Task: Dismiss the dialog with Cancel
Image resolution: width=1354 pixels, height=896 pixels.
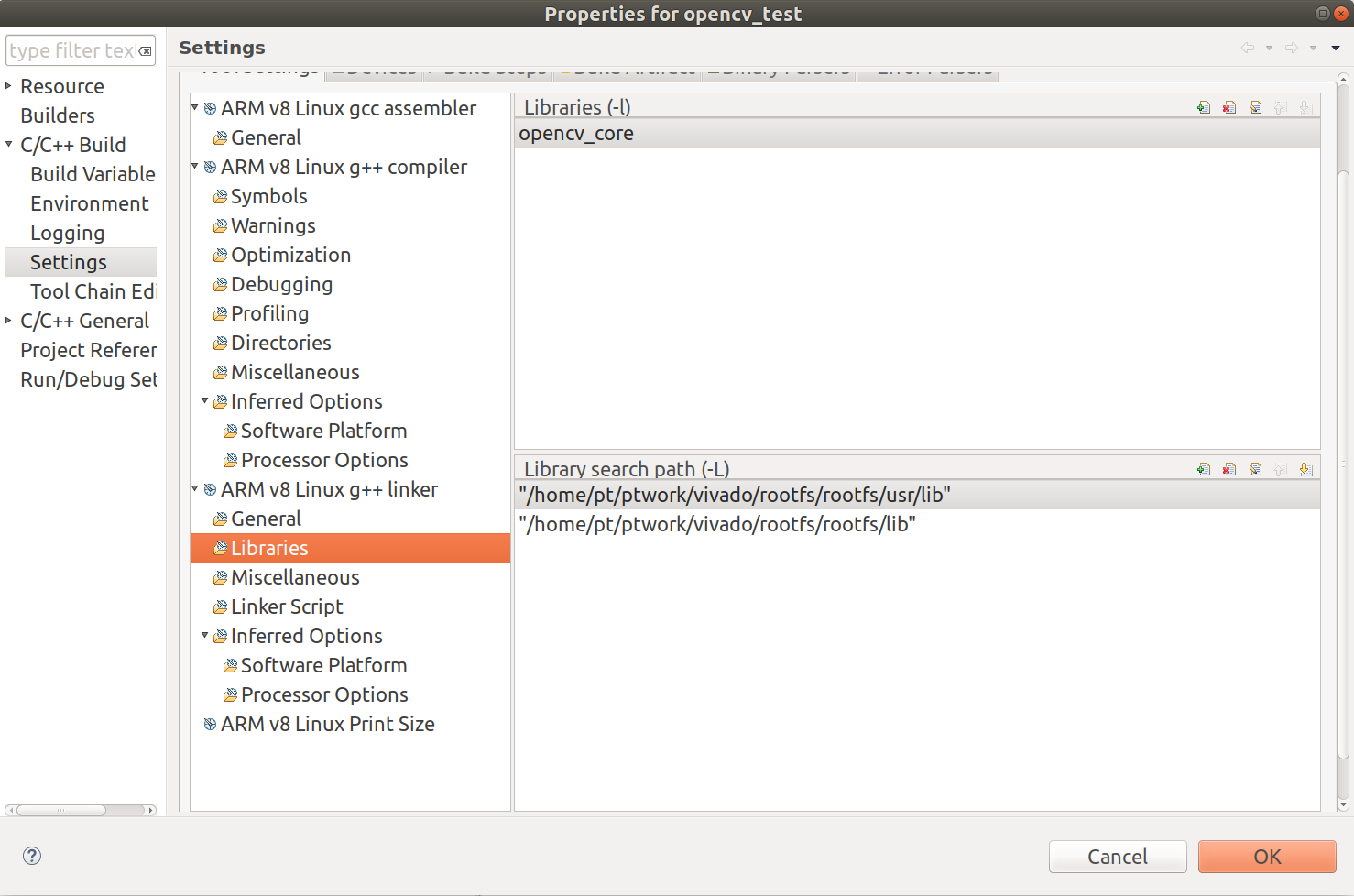Action: coord(1117,857)
